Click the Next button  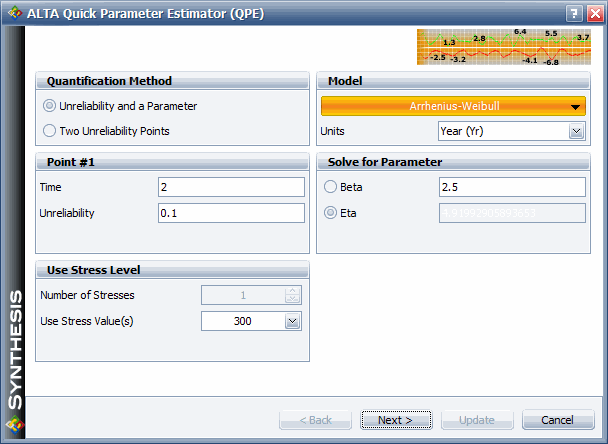(396, 420)
